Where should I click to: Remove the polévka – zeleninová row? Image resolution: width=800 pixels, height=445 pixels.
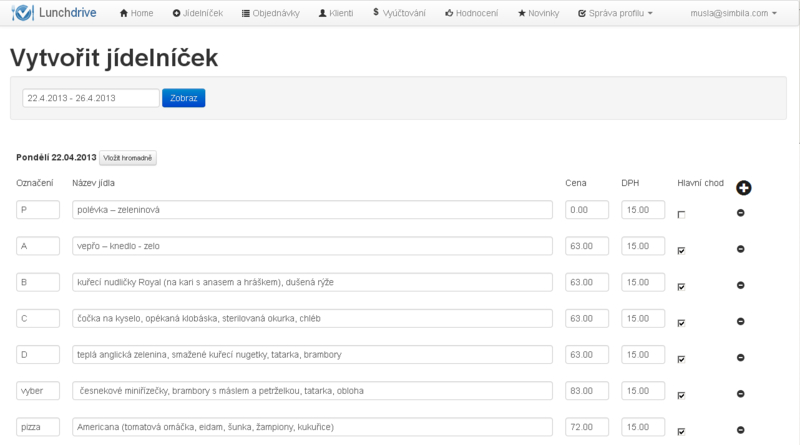(741, 213)
